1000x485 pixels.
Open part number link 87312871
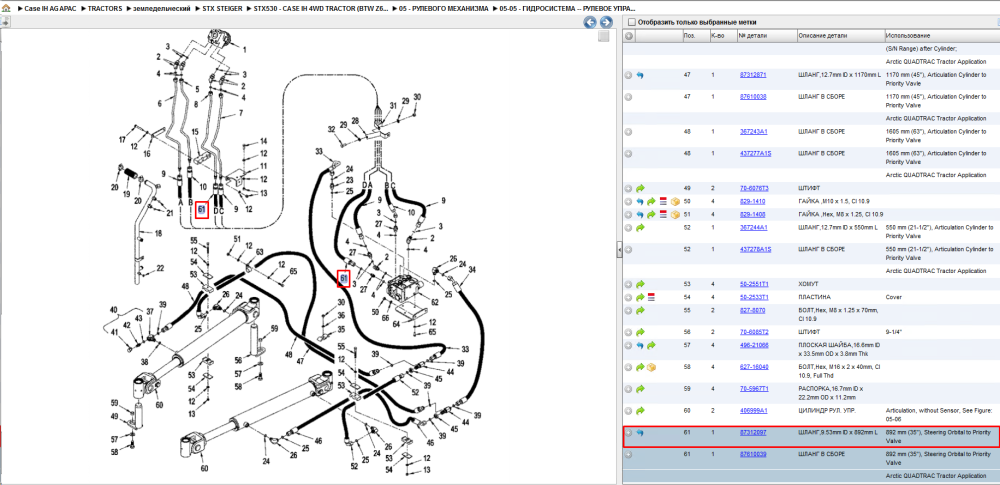pos(753,75)
